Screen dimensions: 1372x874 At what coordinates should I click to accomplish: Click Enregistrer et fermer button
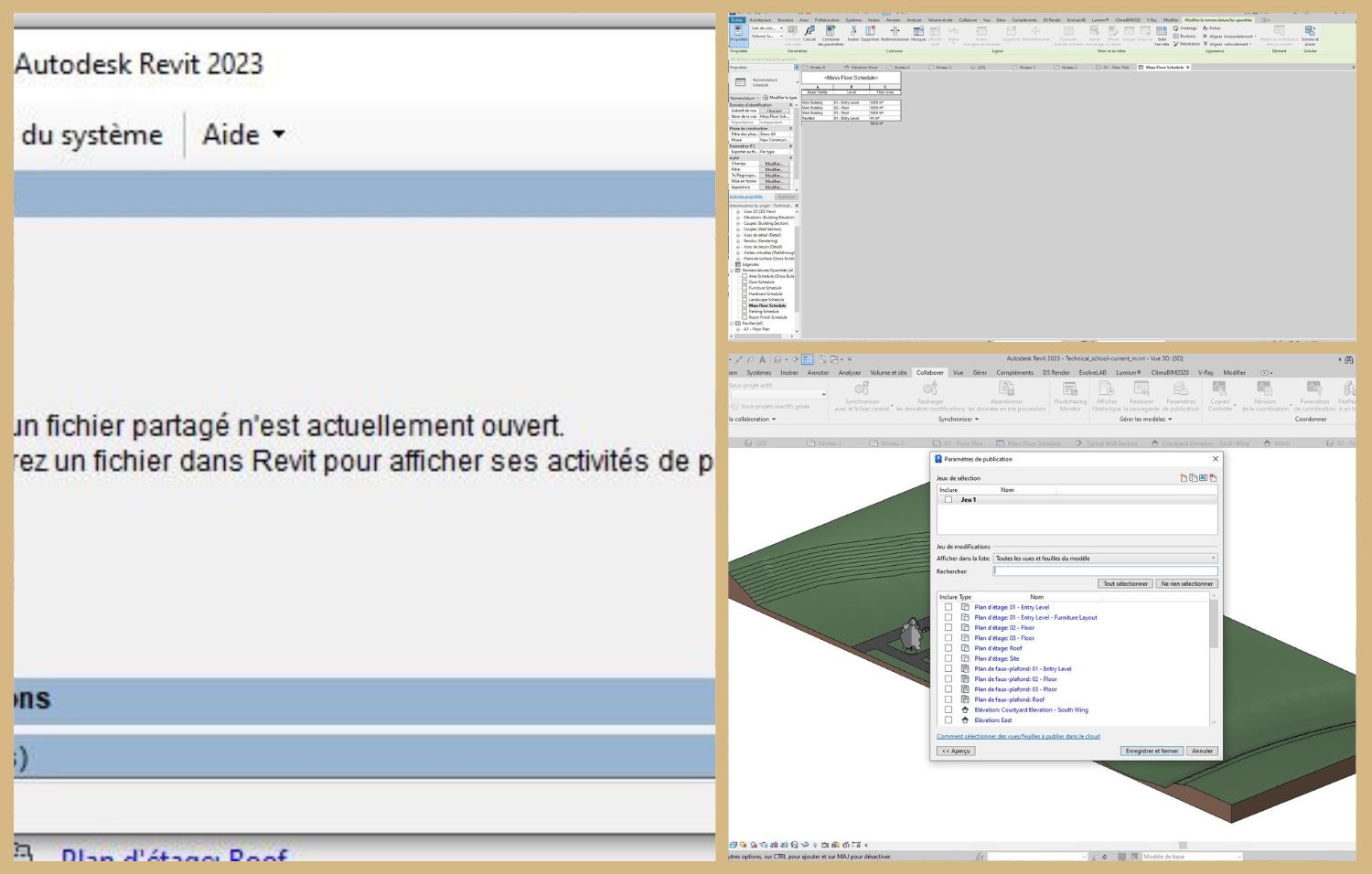tap(1152, 751)
